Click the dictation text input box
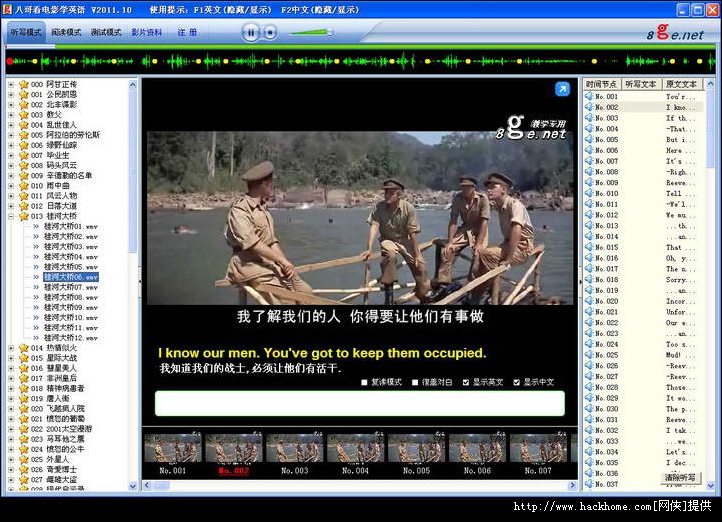Screen dimensions: 722x522 (x=360, y=403)
